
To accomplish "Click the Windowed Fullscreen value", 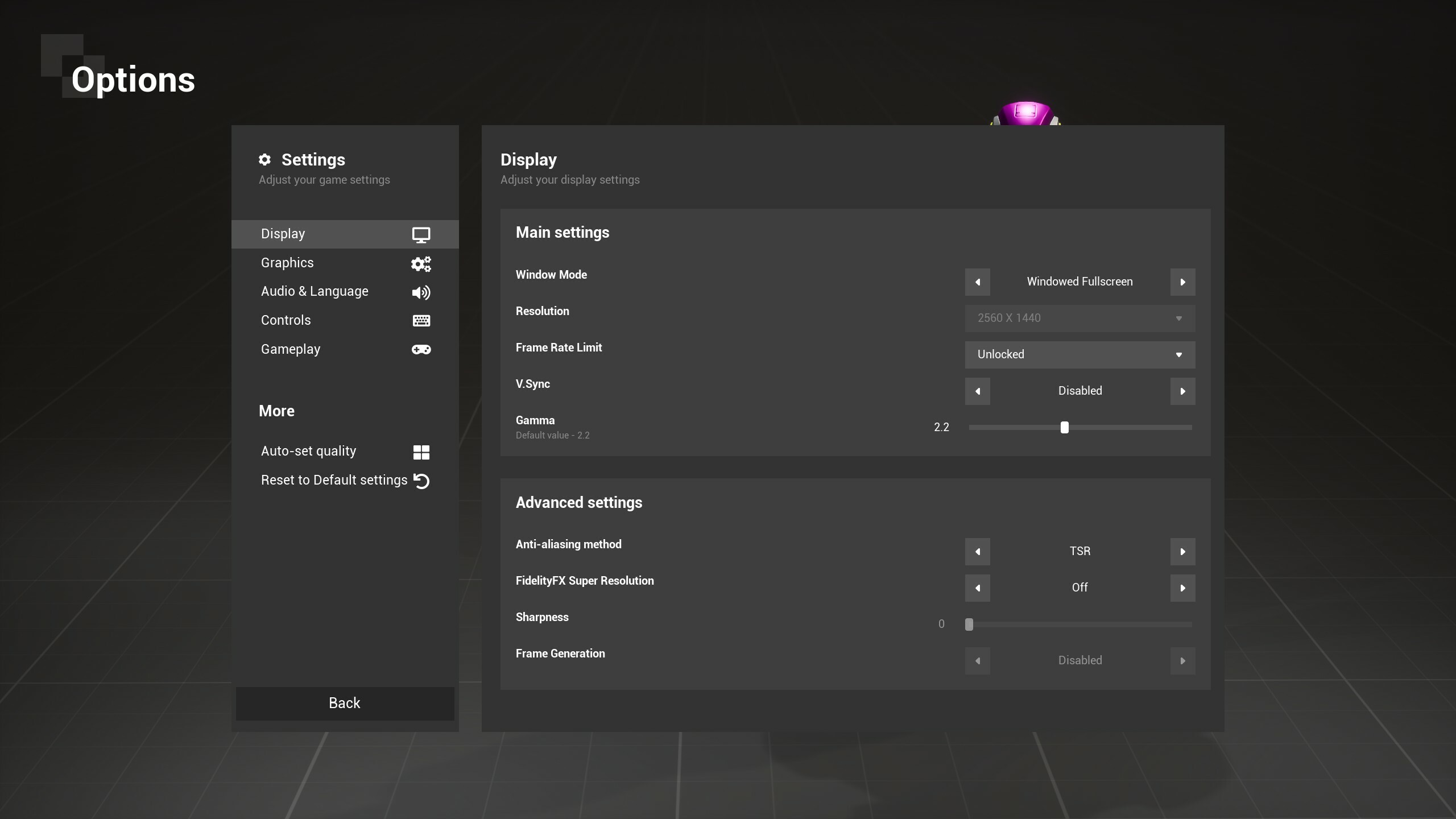I will point(1079,282).
